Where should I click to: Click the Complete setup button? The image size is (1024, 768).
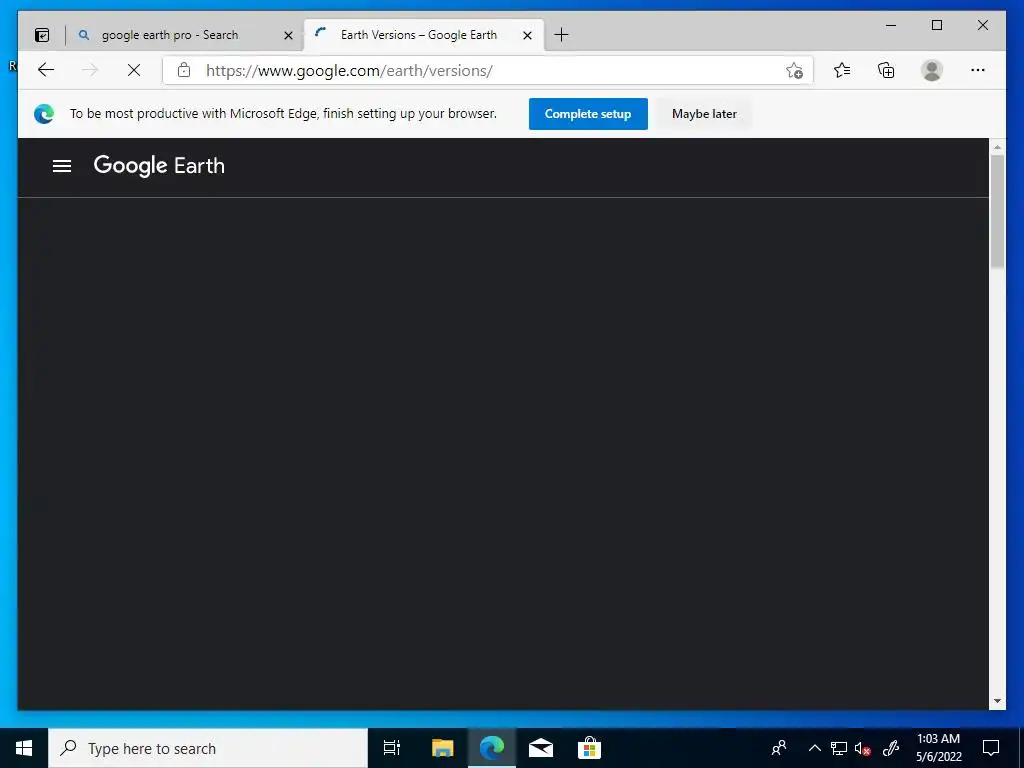(588, 114)
